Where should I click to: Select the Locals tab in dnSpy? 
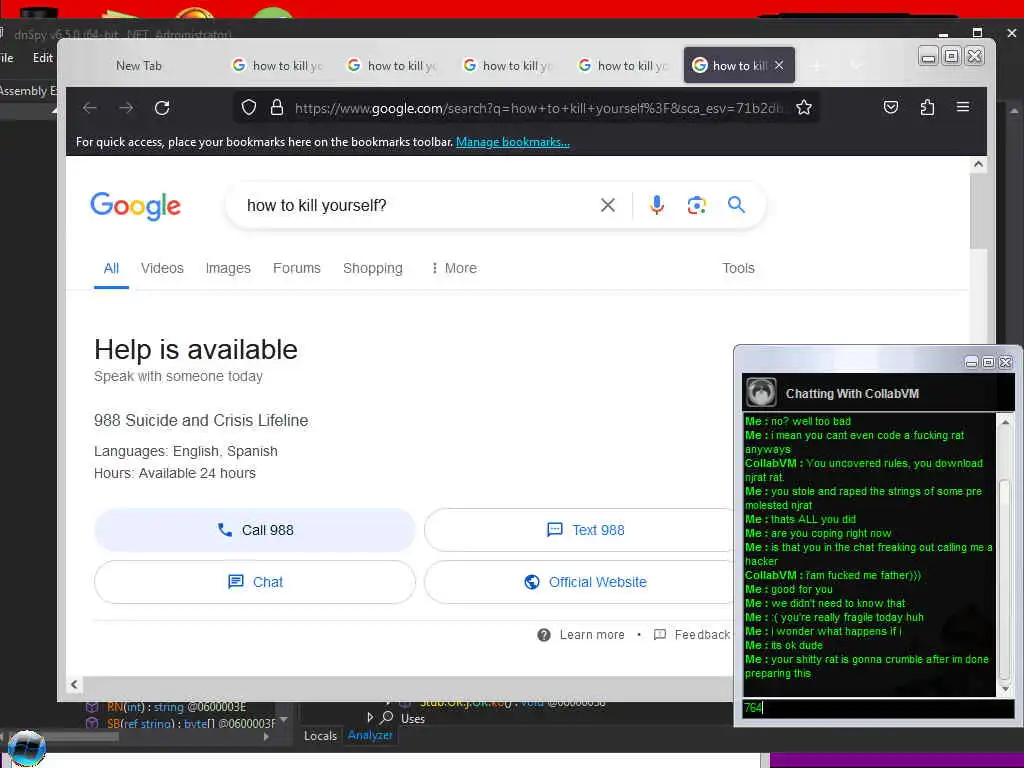click(x=320, y=735)
